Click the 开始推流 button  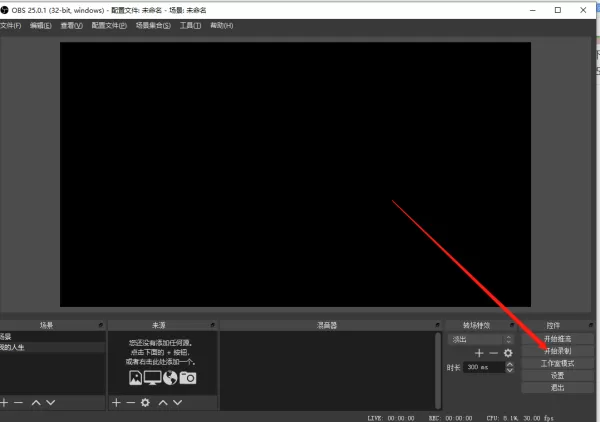tap(558, 339)
